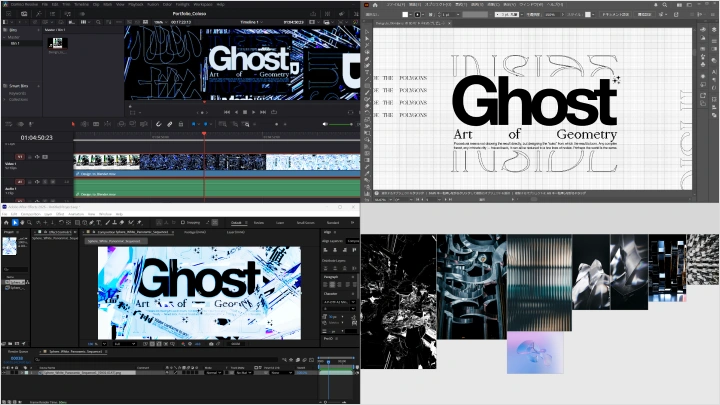Click the camera snapshot icon below After Effects viewer
This screenshot has width=720, height=405.
pyautogui.click(x=211, y=343)
